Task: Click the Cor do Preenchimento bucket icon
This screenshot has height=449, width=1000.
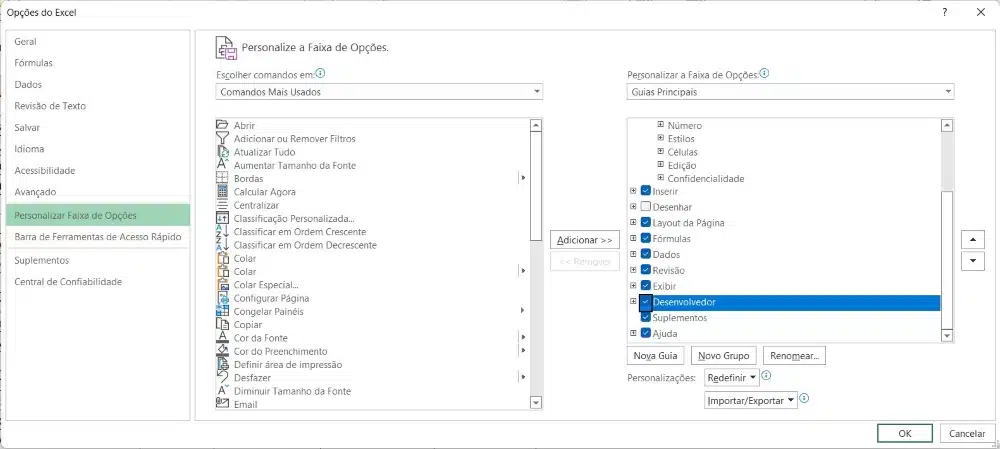Action: coord(223,351)
